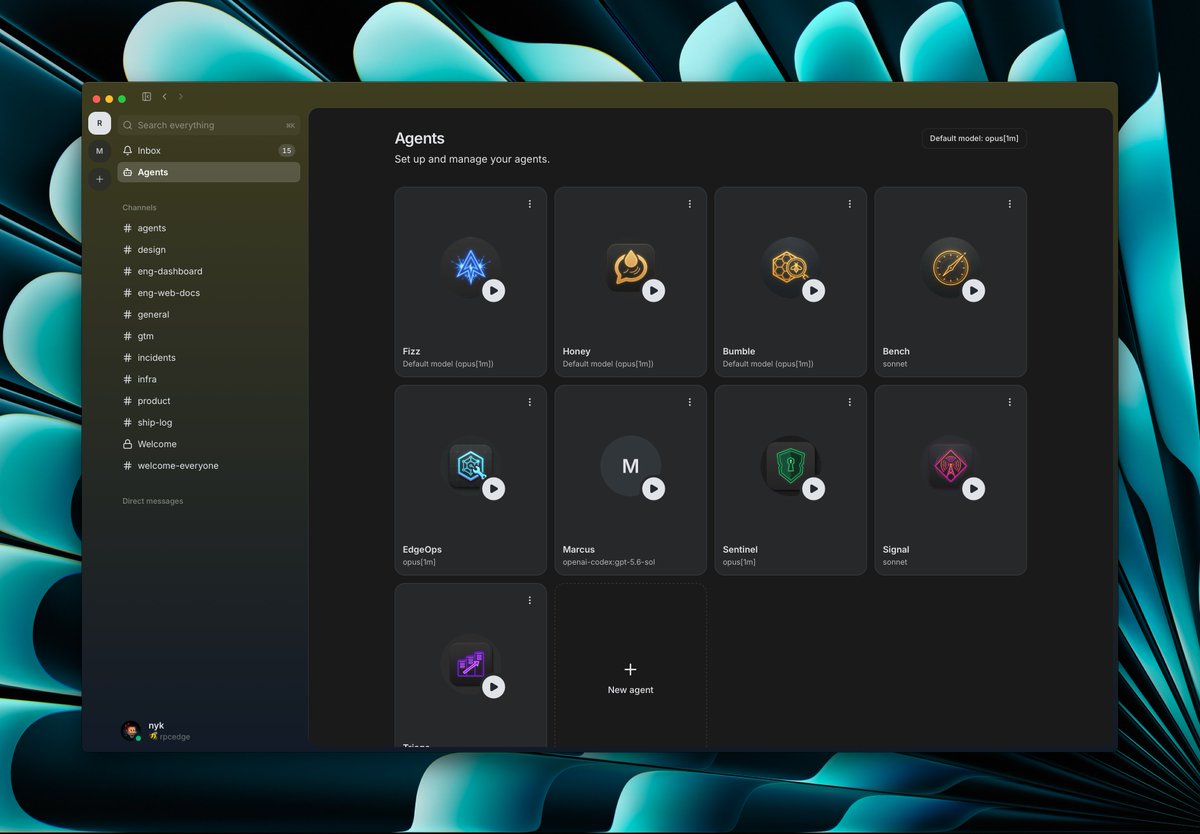Click the play button on Marcus agent

point(653,488)
